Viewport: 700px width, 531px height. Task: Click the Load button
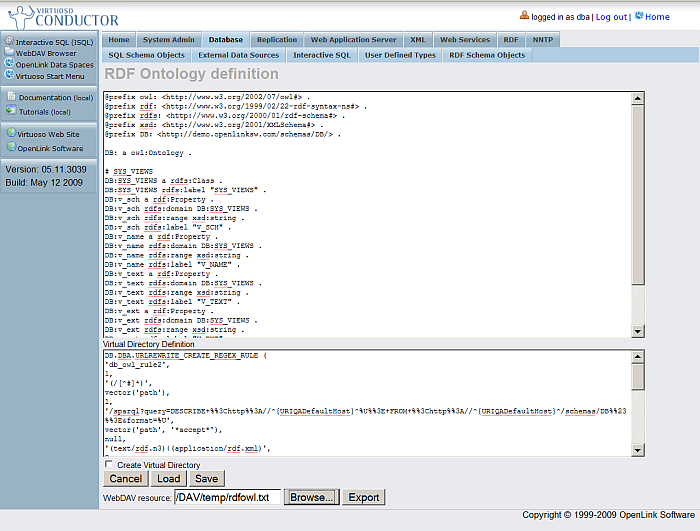click(x=168, y=479)
